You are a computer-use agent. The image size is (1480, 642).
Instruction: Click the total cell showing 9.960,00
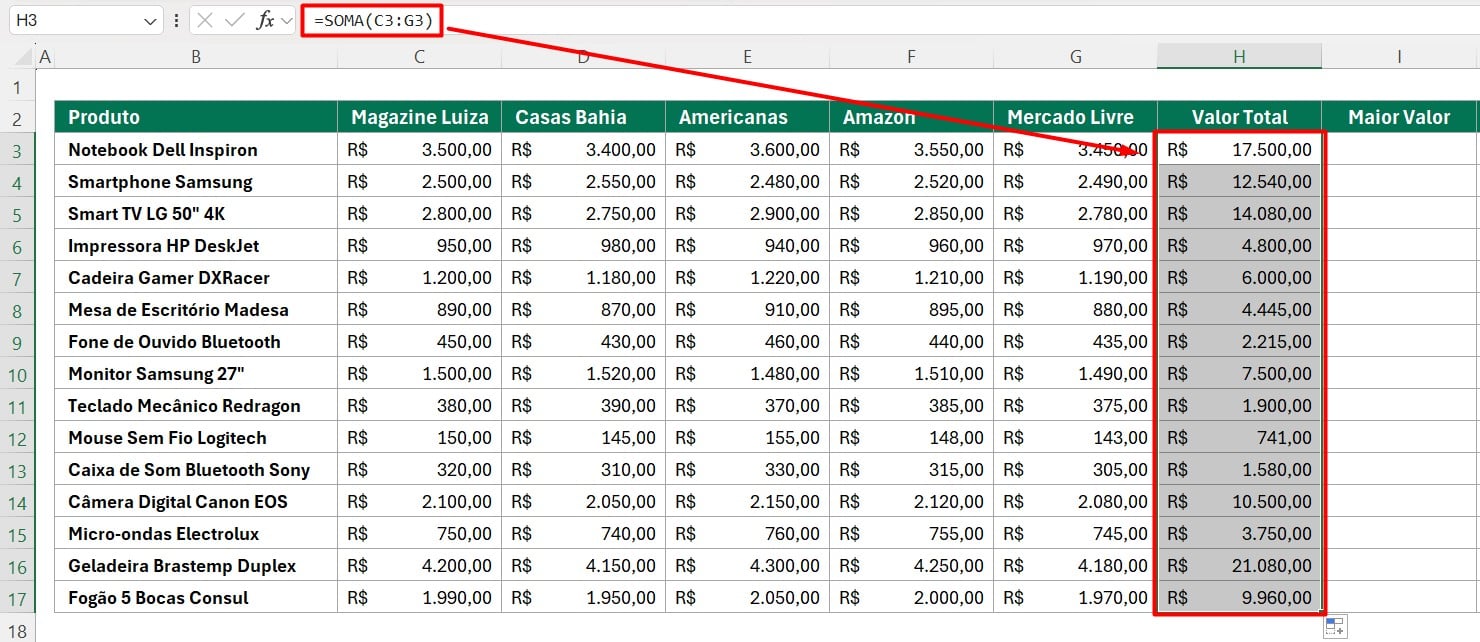(1239, 597)
